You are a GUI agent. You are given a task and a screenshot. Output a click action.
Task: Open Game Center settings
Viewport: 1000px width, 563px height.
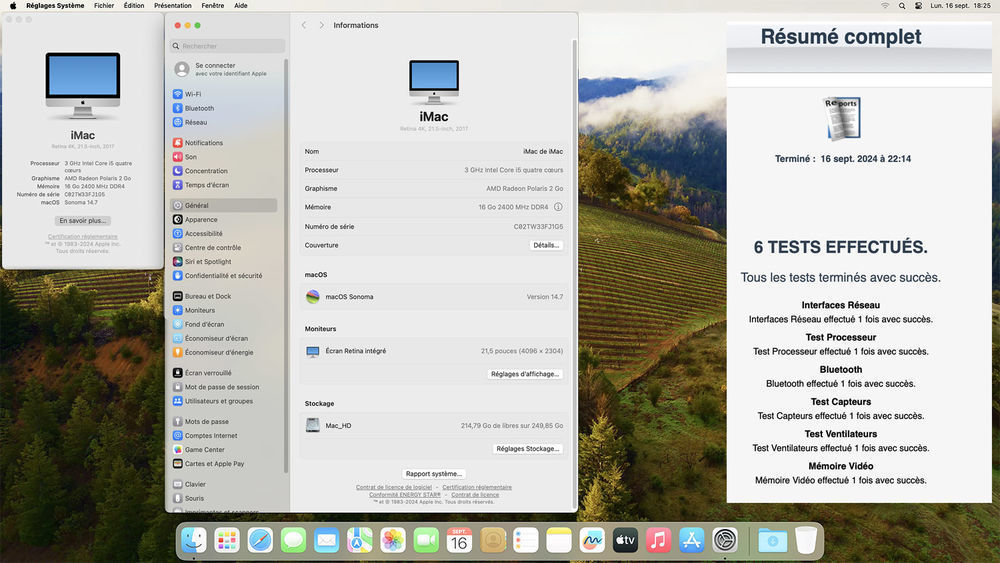coord(204,450)
